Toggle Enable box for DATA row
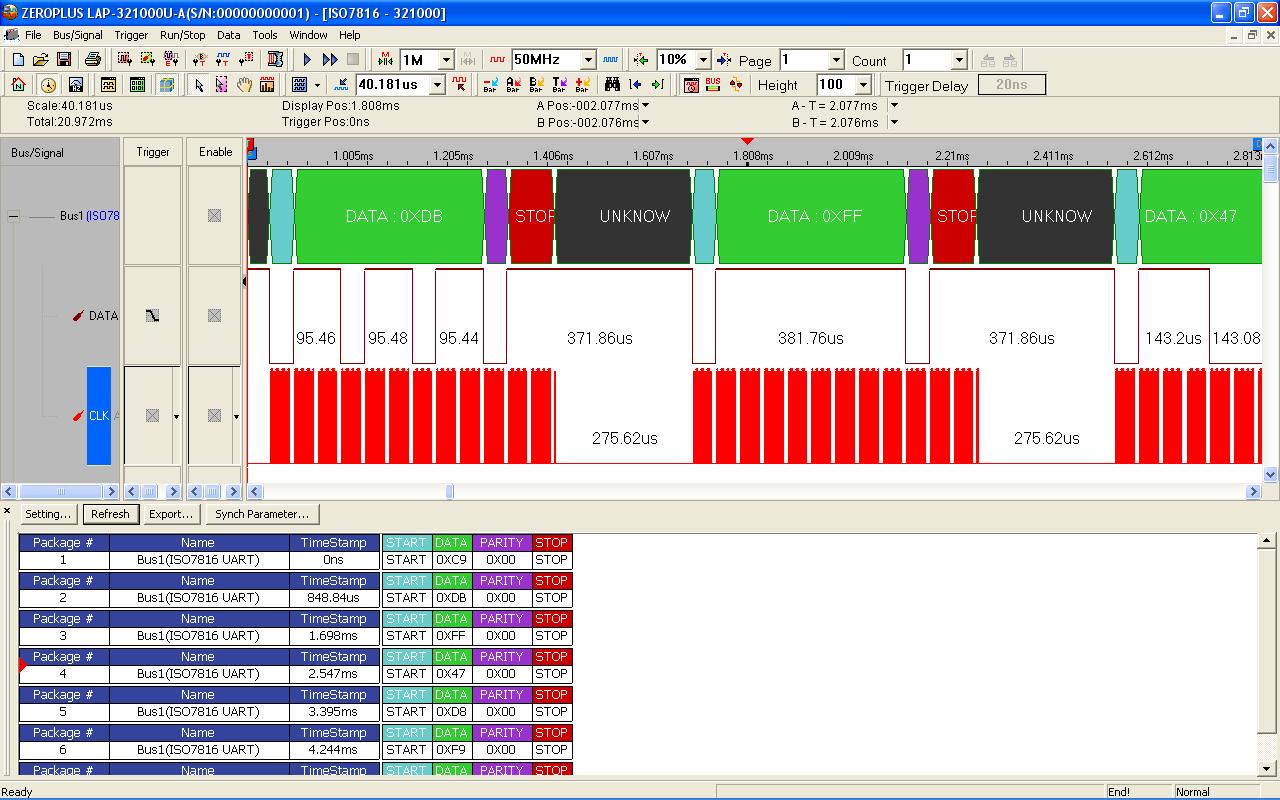 [x=214, y=315]
